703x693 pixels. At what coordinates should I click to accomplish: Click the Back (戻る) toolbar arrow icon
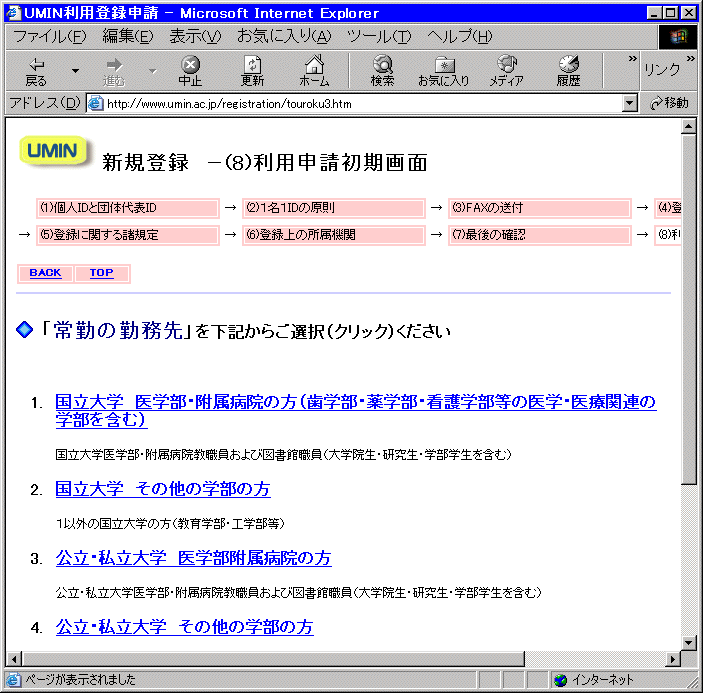tap(36, 65)
